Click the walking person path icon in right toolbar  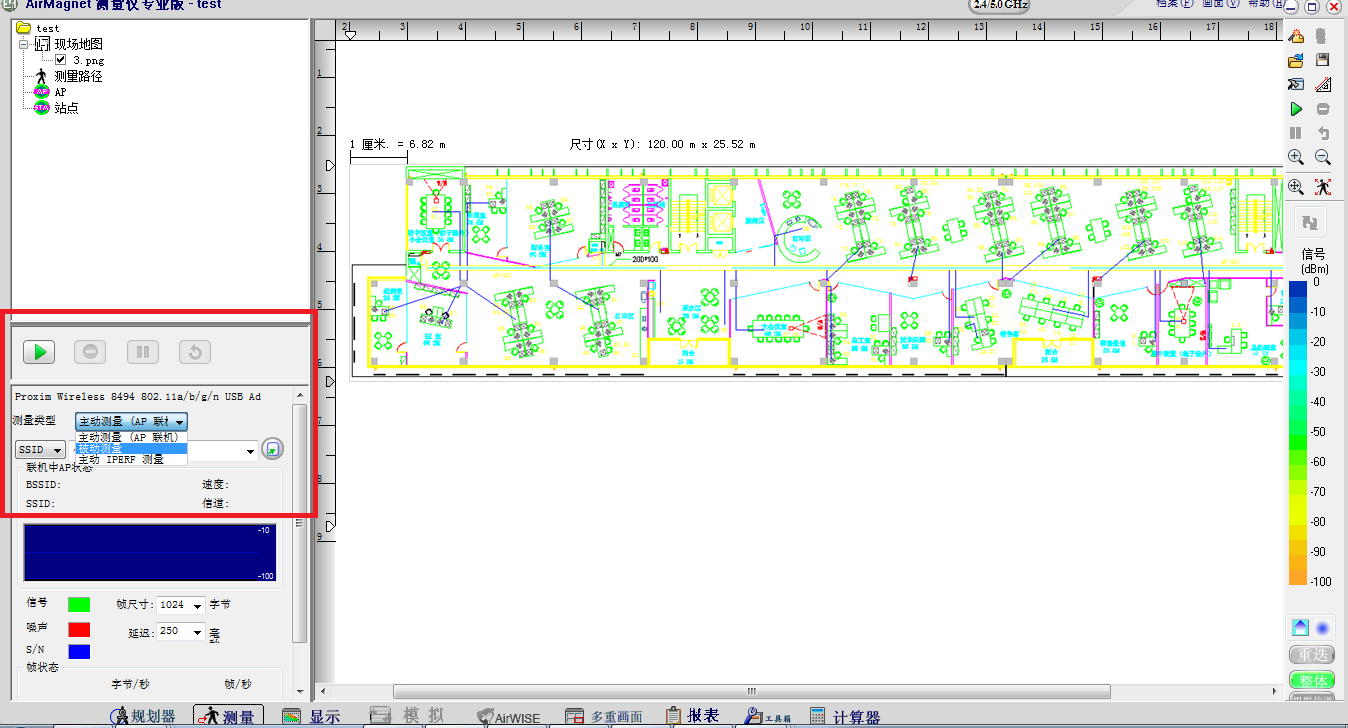(x=1322, y=187)
